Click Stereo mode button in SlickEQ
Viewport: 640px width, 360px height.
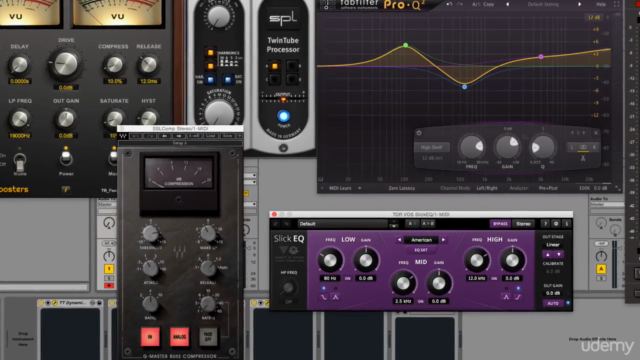(523, 224)
